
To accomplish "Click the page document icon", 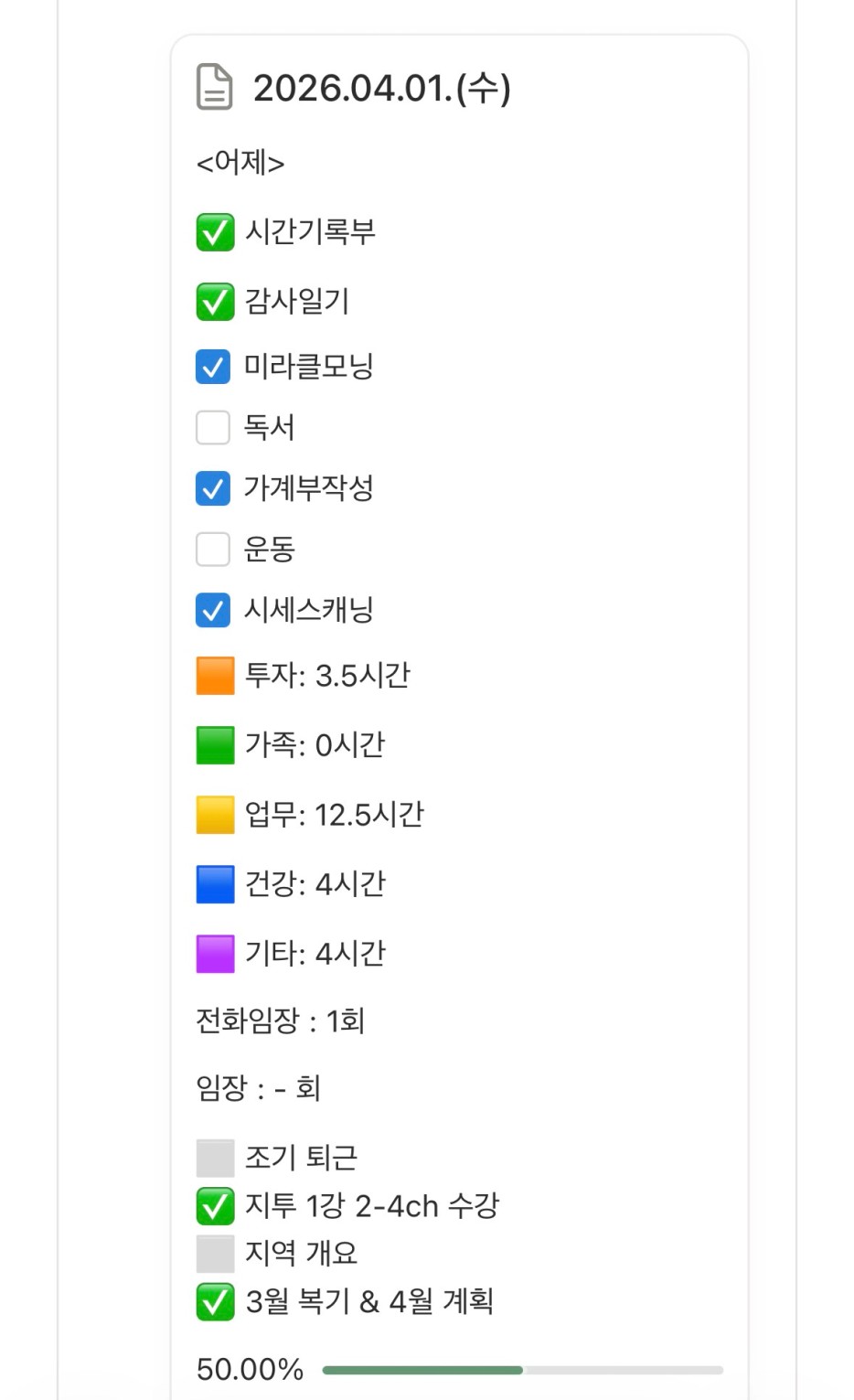I will [215, 88].
